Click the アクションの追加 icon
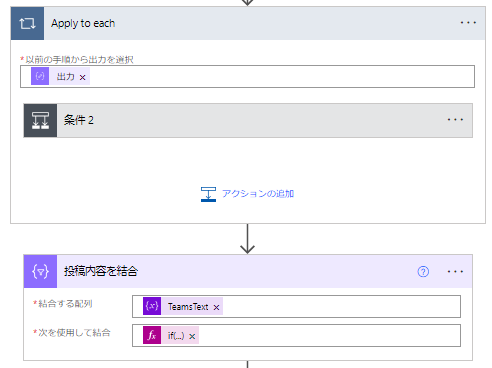The height and width of the screenshot is (368, 492). [208, 194]
